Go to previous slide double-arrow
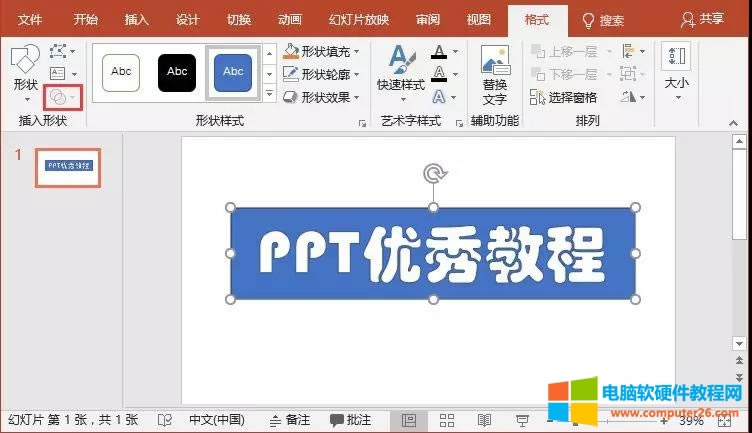Screen dimensions: 752x433 (739, 360)
